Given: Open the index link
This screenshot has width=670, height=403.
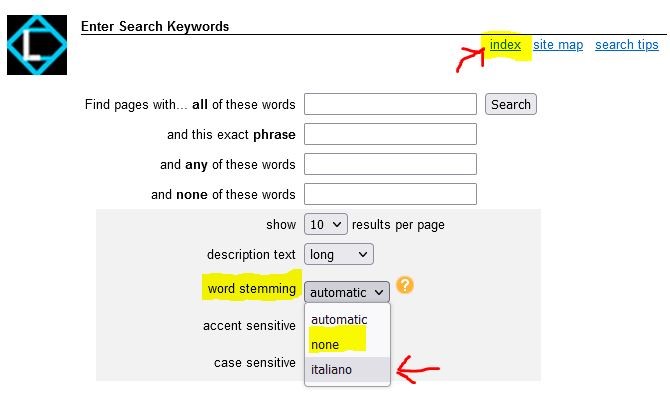Looking at the screenshot, I should pyautogui.click(x=505, y=45).
